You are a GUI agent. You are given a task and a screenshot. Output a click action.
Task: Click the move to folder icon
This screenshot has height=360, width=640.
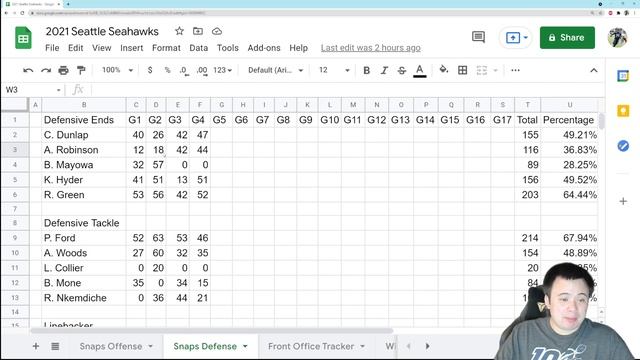[x=198, y=31]
